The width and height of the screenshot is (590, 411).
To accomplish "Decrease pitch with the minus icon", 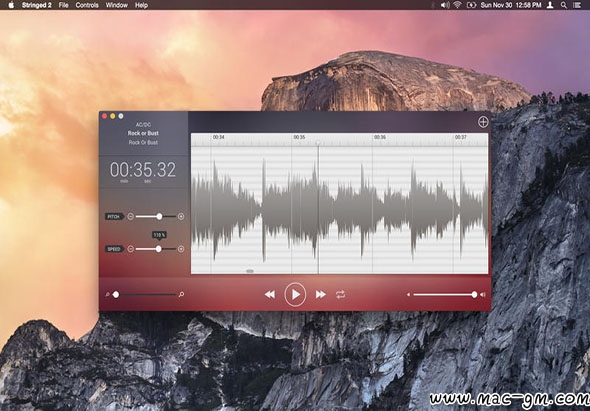I will [131, 216].
